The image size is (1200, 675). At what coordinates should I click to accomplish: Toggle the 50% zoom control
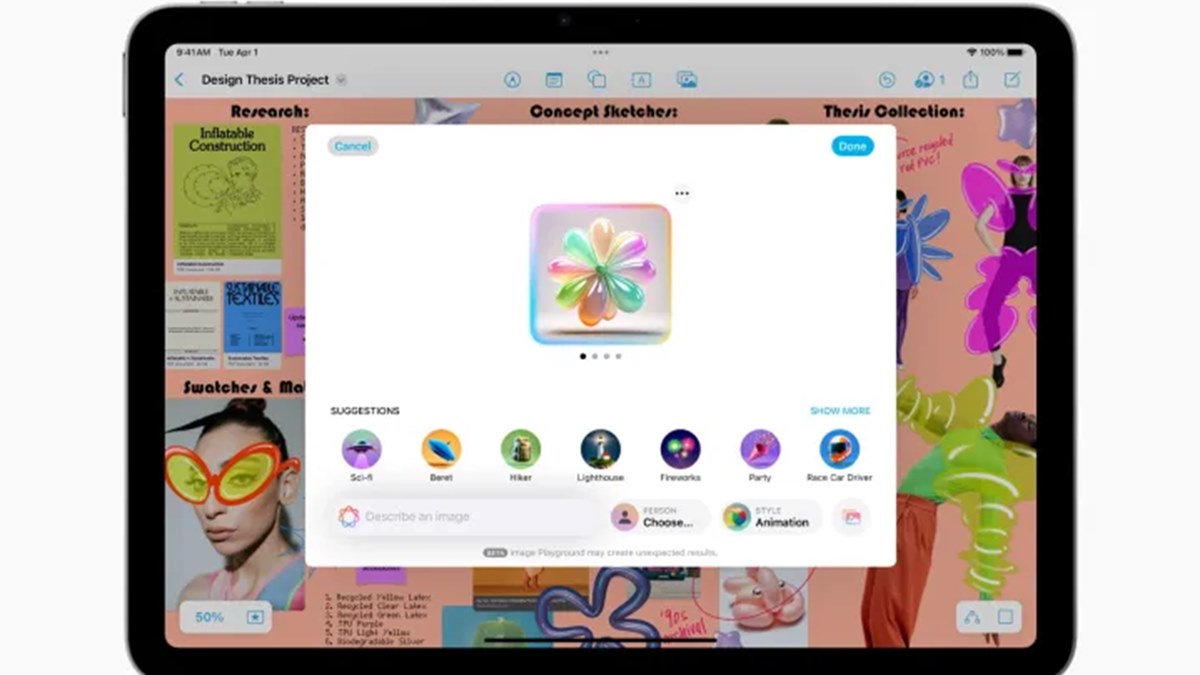209,617
